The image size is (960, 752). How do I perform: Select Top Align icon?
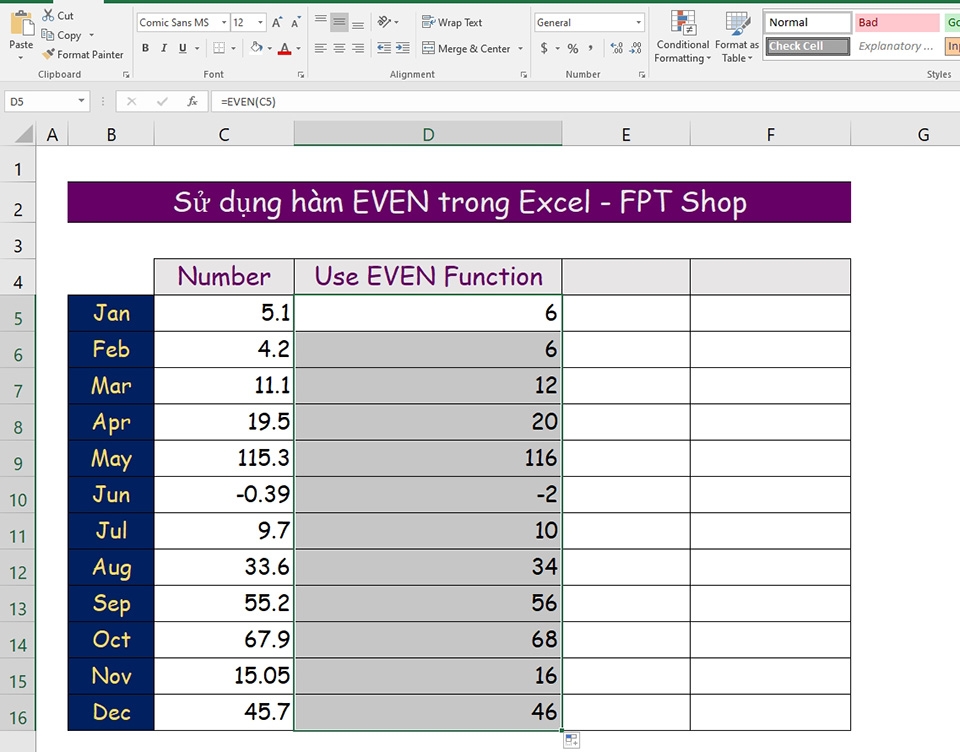point(320,23)
